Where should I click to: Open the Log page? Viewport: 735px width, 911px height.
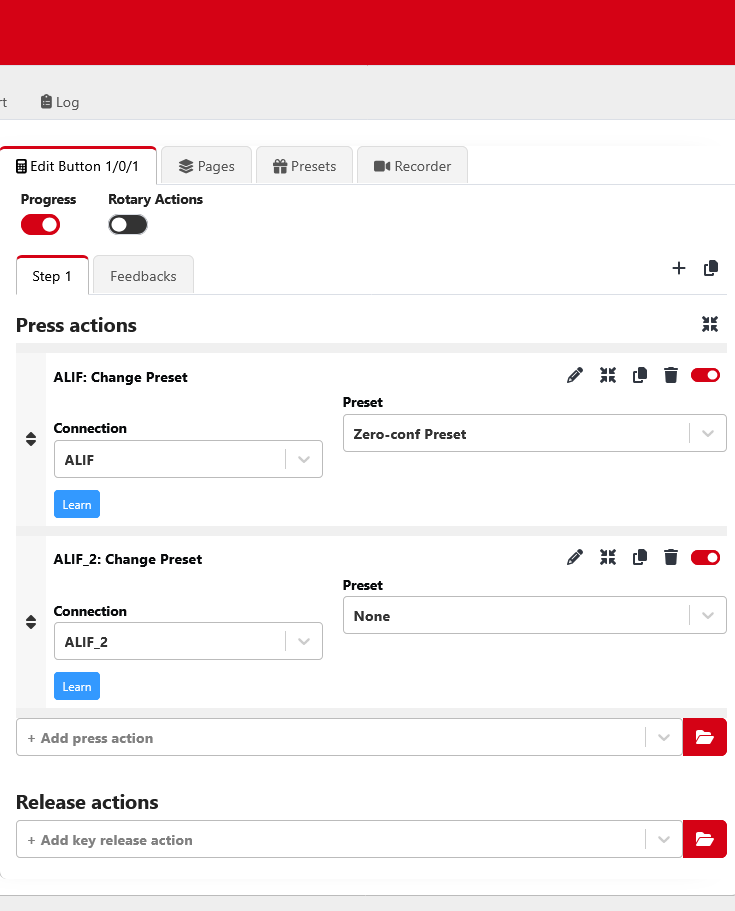pyautogui.click(x=60, y=102)
